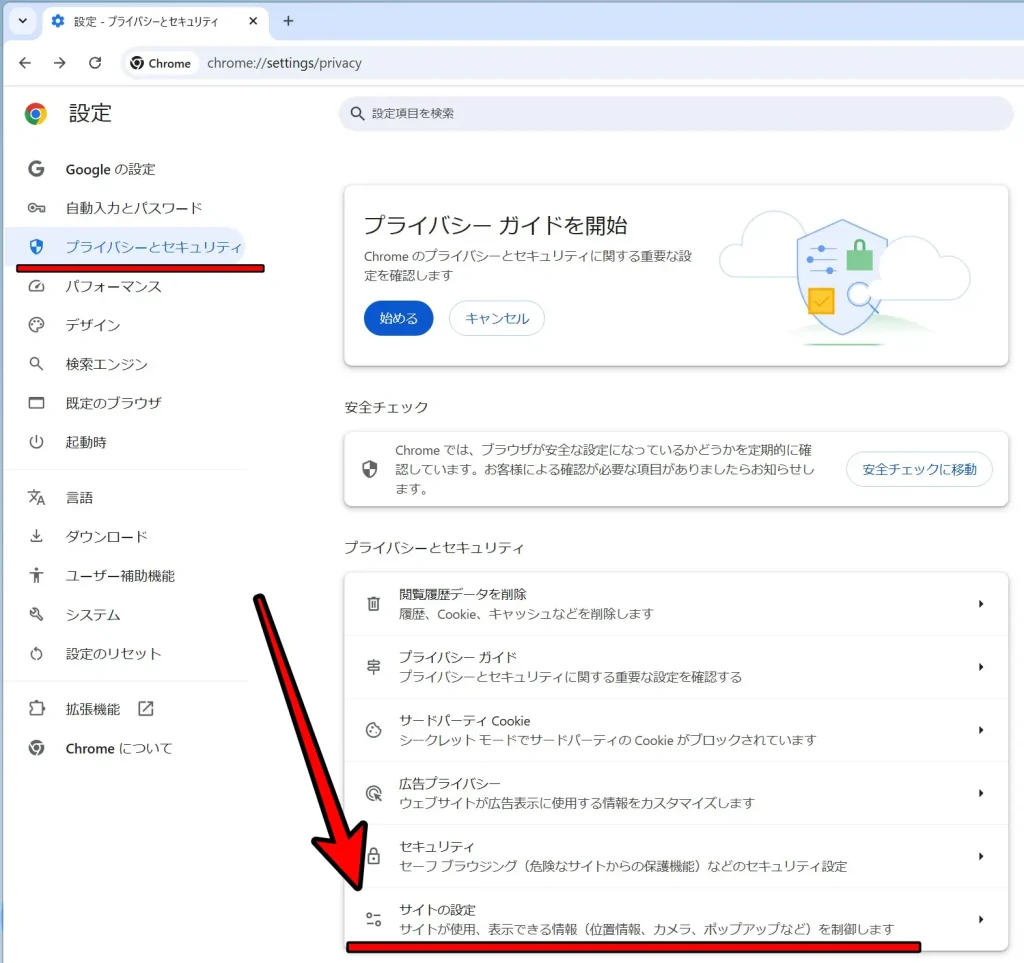Click the プライバシーとセキュリティ shield icon
This screenshot has width=1024, height=963.
tap(36, 246)
